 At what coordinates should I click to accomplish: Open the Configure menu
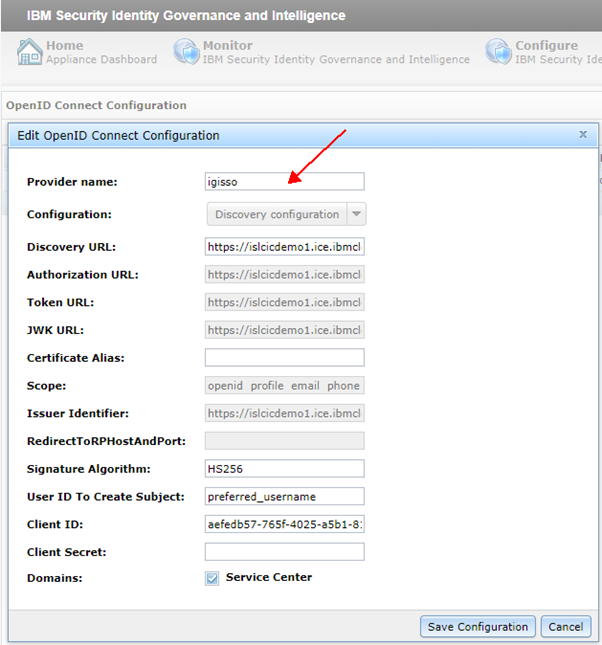pyautogui.click(x=543, y=52)
